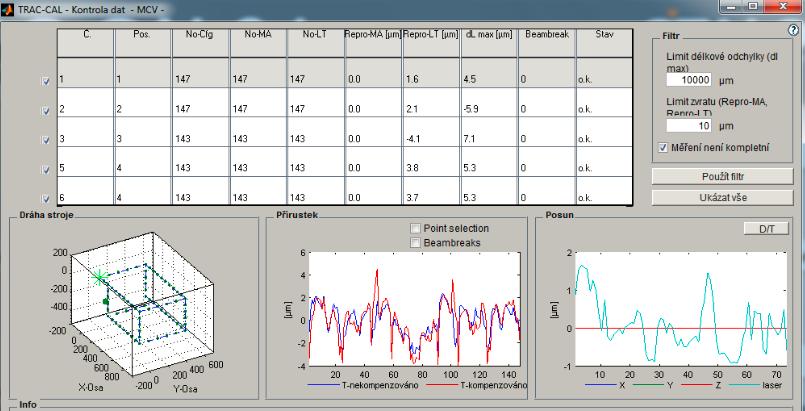The image size is (805, 411).
Task: Toggle the checkbox for row 2
Action: point(46,110)
